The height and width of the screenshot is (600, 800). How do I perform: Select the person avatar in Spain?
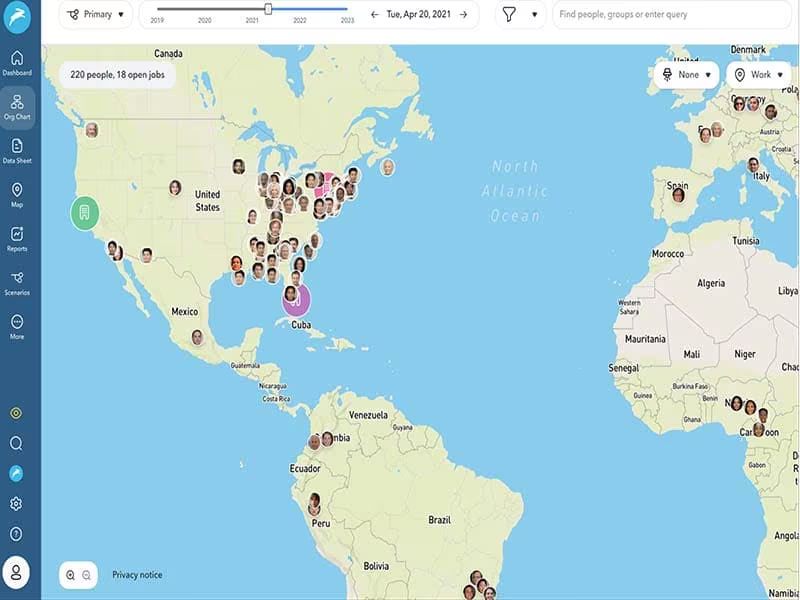(678, 195)
